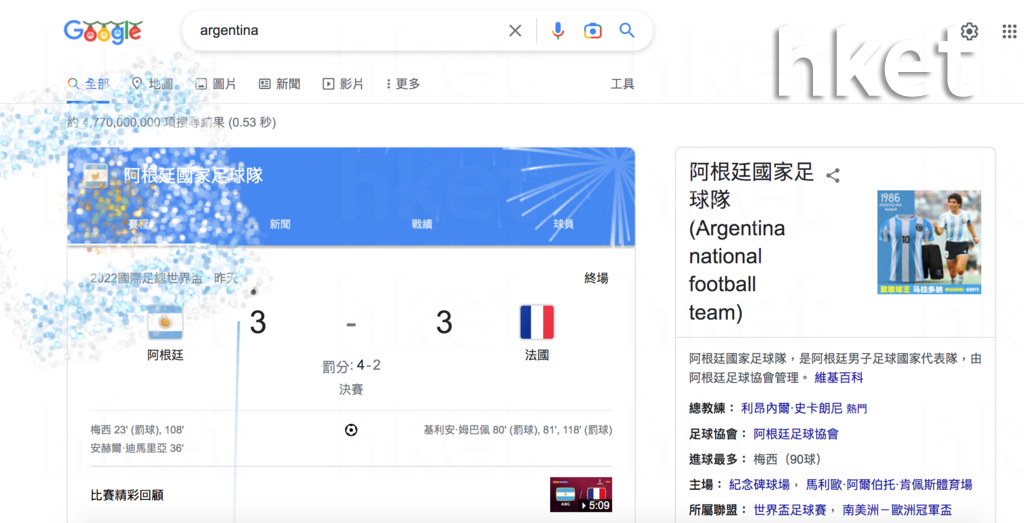Click the 比賽精彩回顧 heading
Viewport: 1024px width, 523px height.
point(127,495)
